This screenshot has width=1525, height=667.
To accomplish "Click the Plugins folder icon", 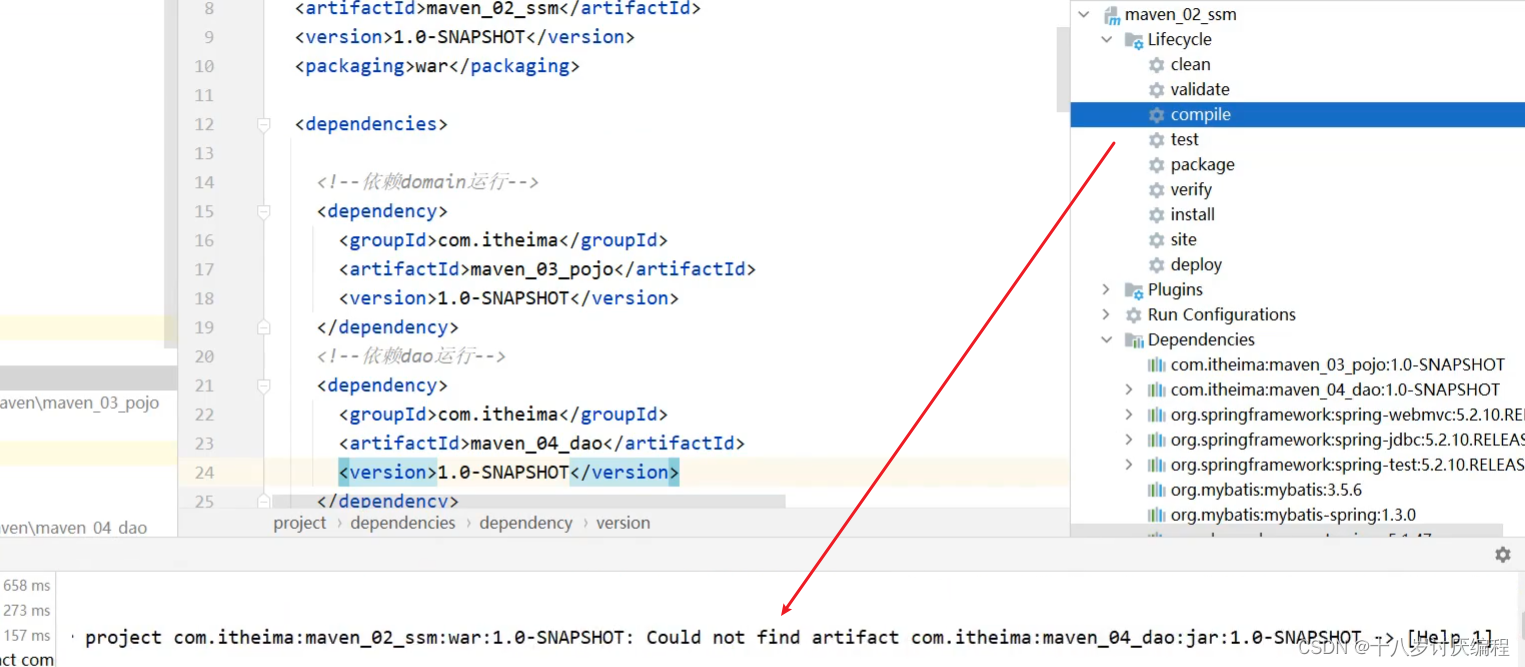I will (1134, 290).
